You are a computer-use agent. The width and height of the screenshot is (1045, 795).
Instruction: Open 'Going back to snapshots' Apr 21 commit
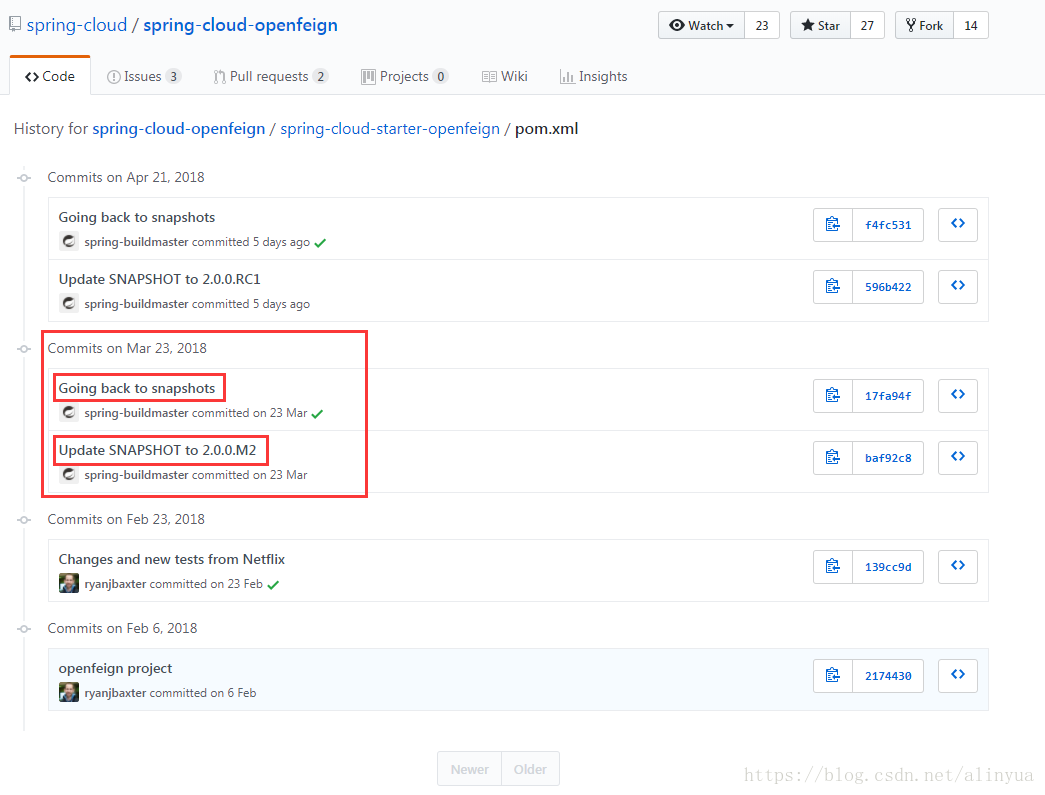click(x=137, y=217)
